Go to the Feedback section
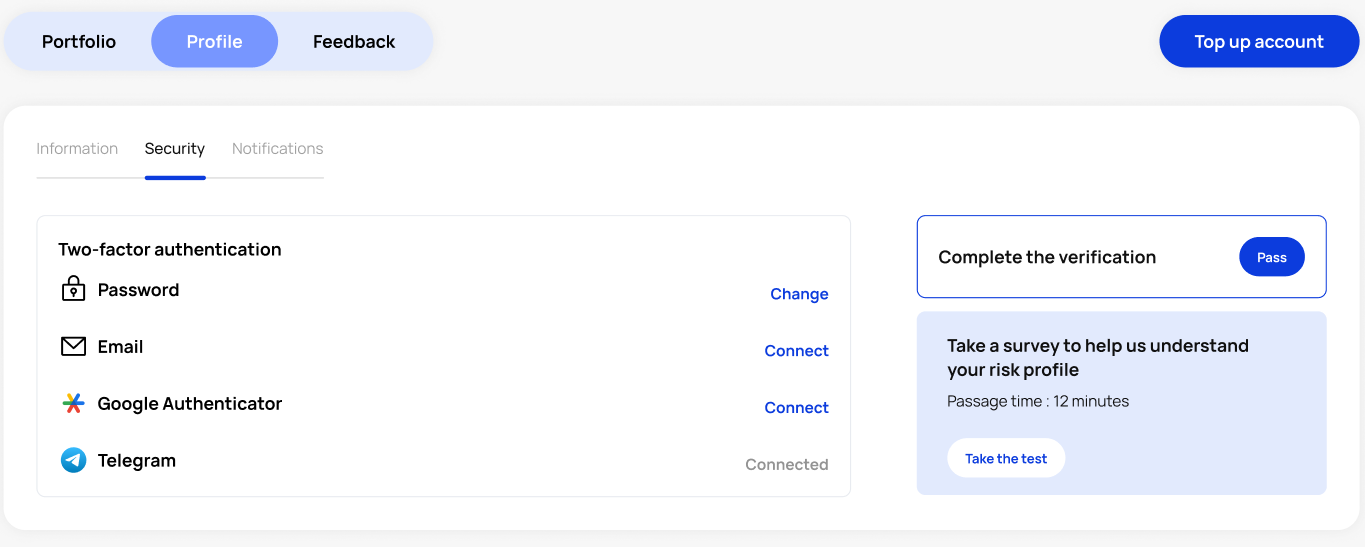The width and height of the screenshot is (1365, 547). click(x=354, y=42)
